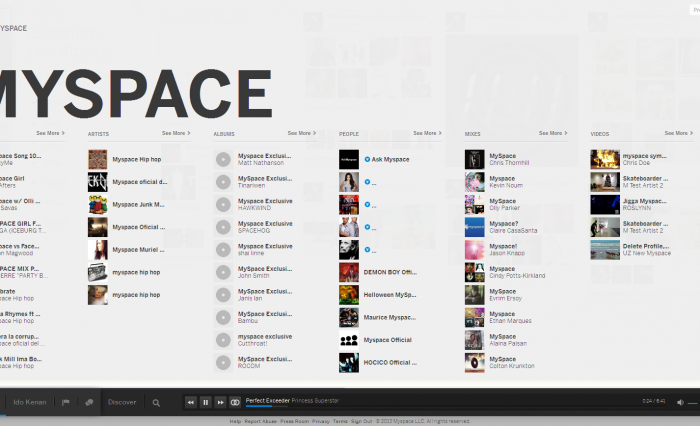Click Princess Superstar artist name in player

click(315, 401)
